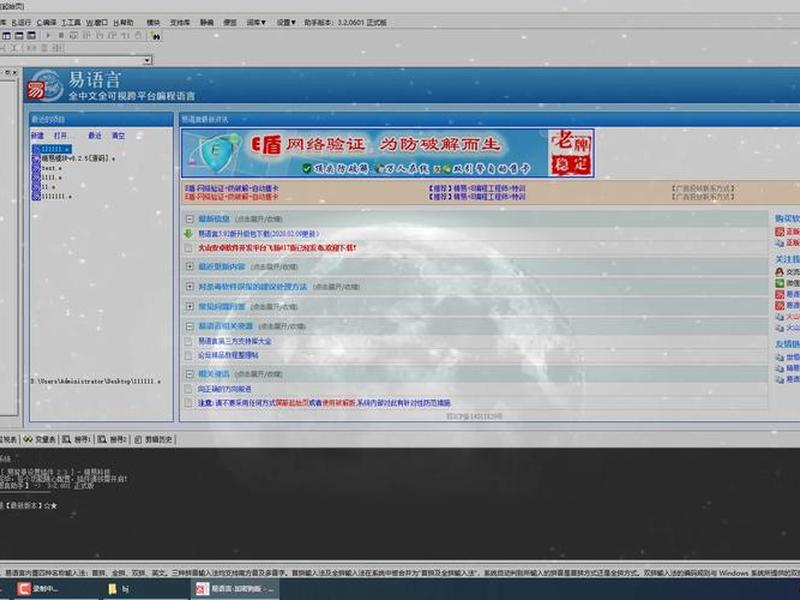Click the 新建 link in recent panel
Viewport: 800px width, 600px height.
38,136
